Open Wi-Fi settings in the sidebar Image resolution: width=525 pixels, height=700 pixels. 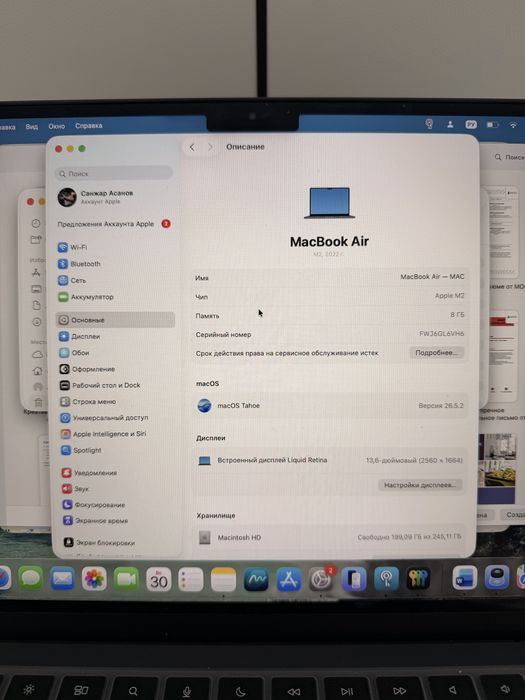click(x=73, y=247)
